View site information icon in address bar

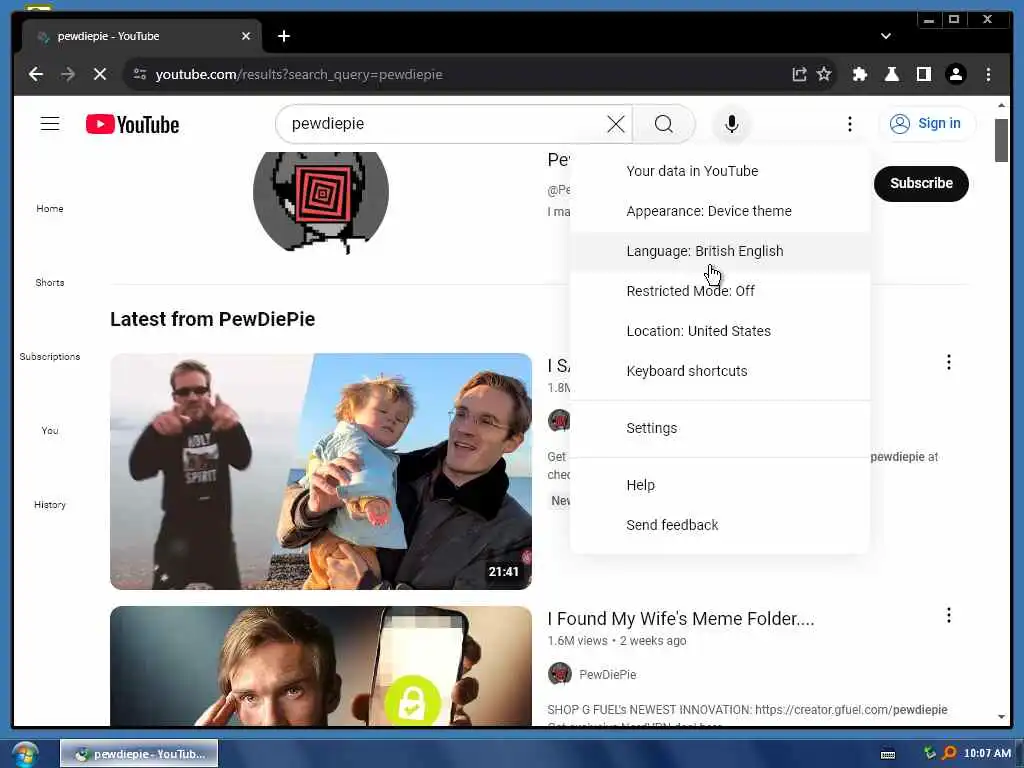(140, 74)
